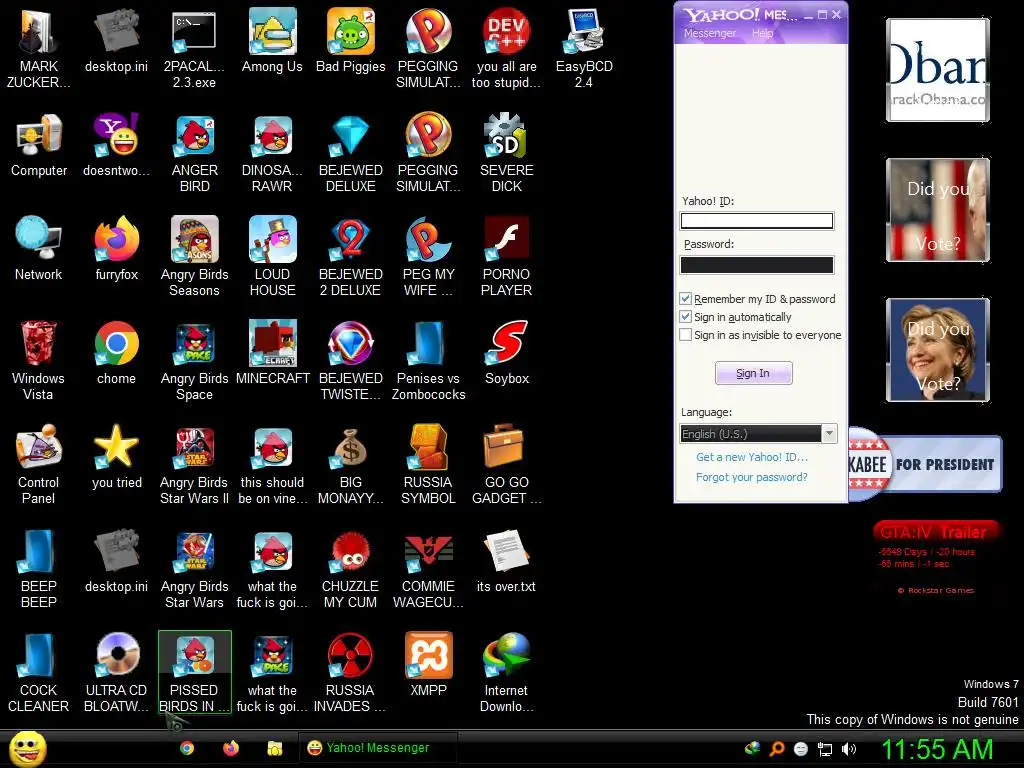1024x768 pixels.
Task: Focus the Yahoo! ID input field
Action: [x=757, y=221]
